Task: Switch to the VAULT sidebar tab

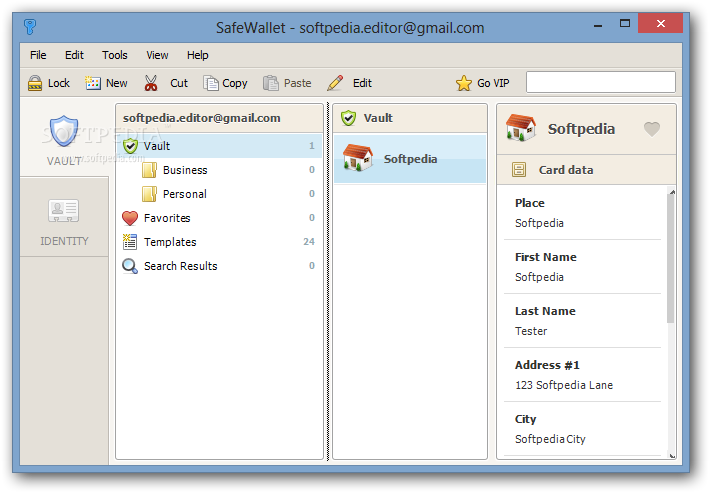Action: 64,137
